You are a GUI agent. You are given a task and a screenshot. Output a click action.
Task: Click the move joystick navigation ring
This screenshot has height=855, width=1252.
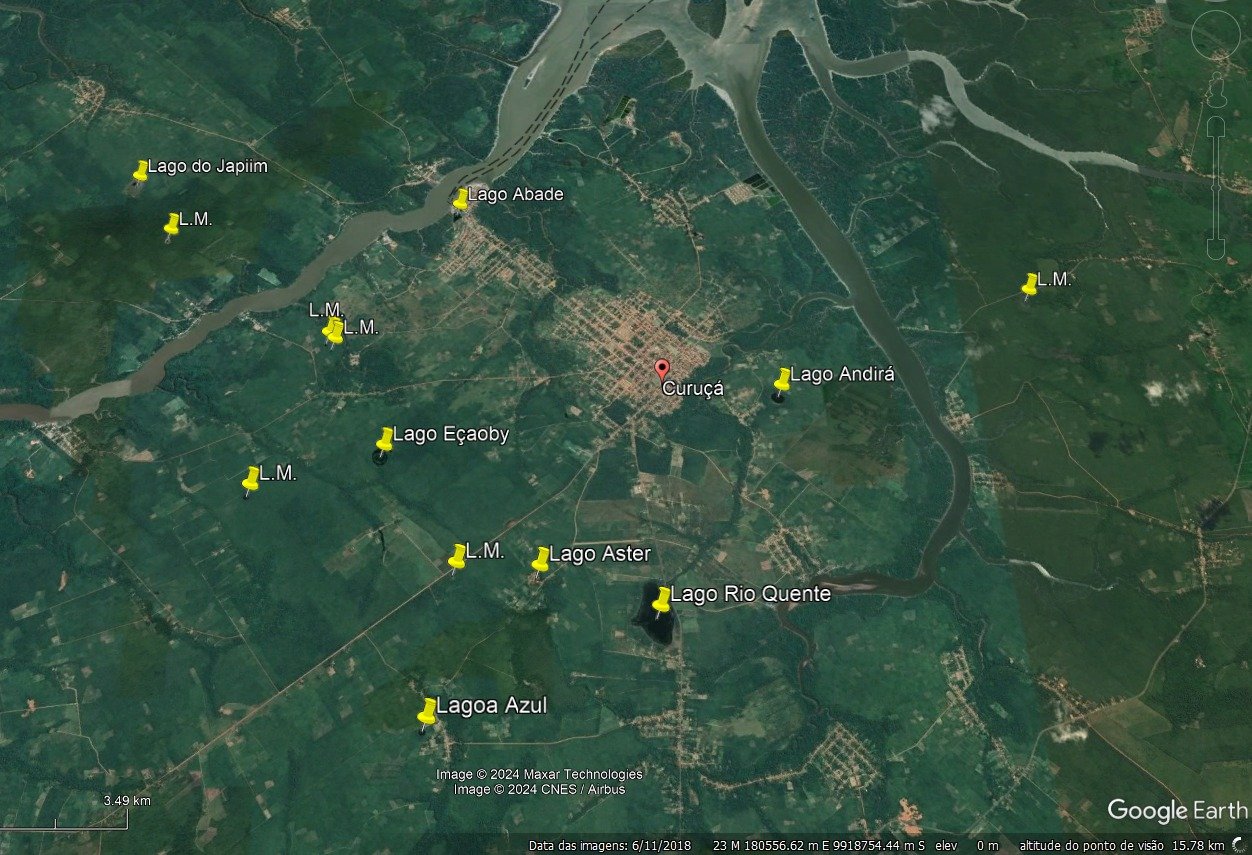click(1216, 34)
